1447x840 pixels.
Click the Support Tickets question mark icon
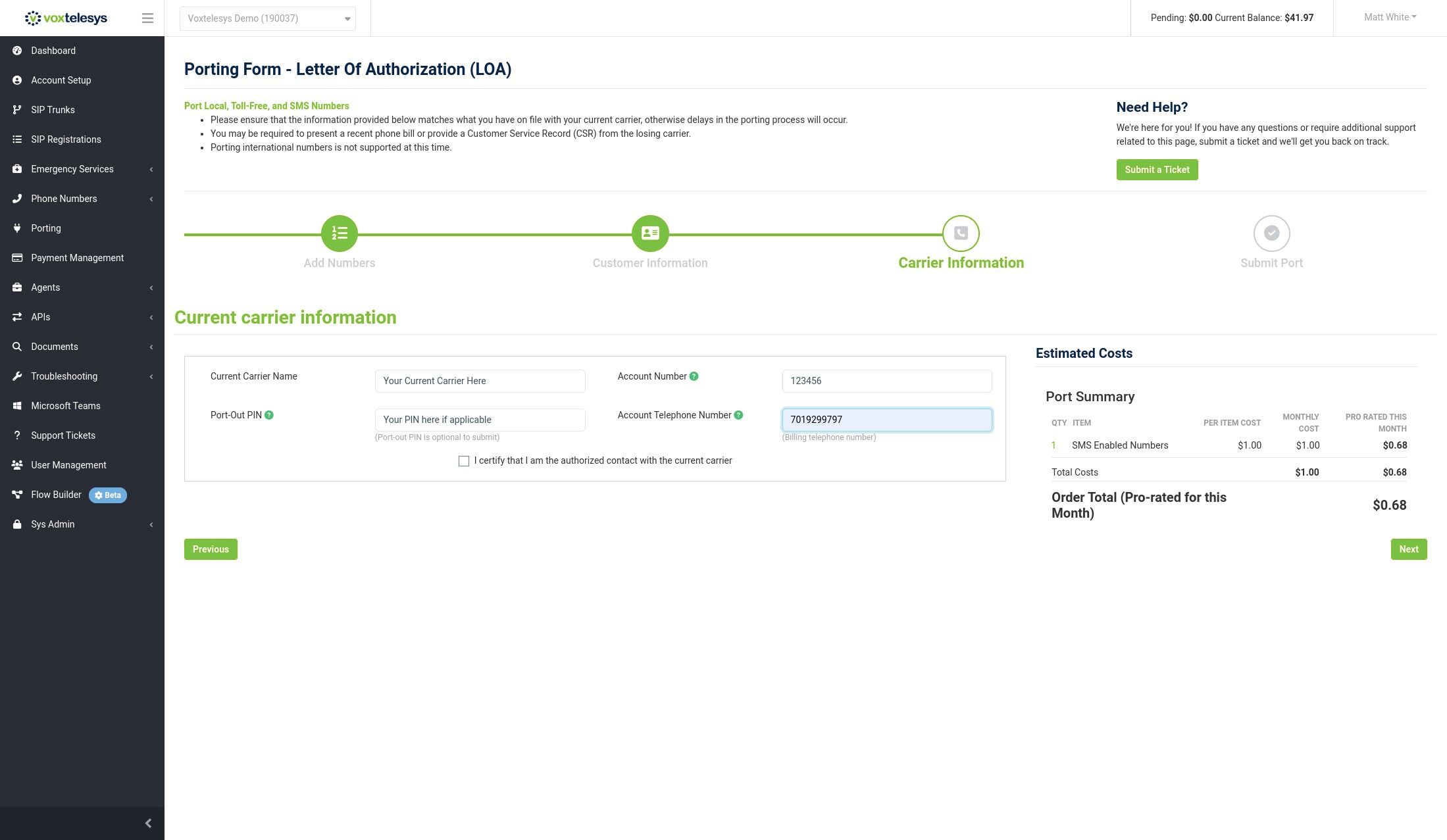17,435
